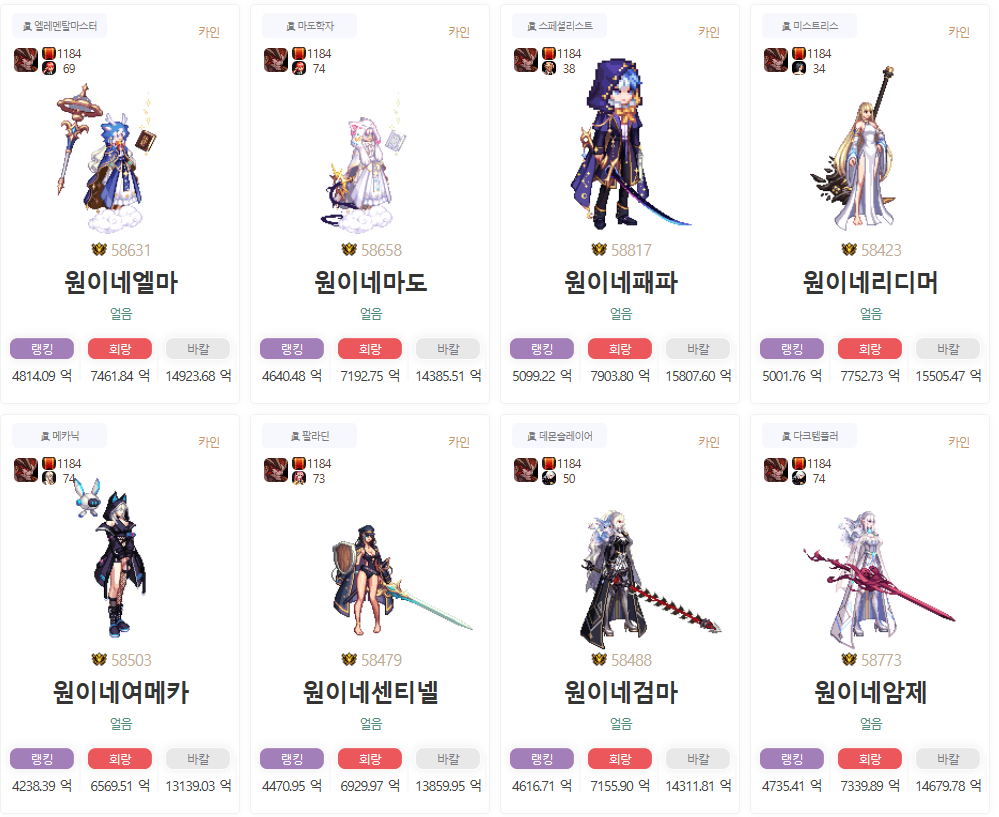Screen dimensions: 999x817
Task: Click the 다크템플러 job tag
Action: 810,436
